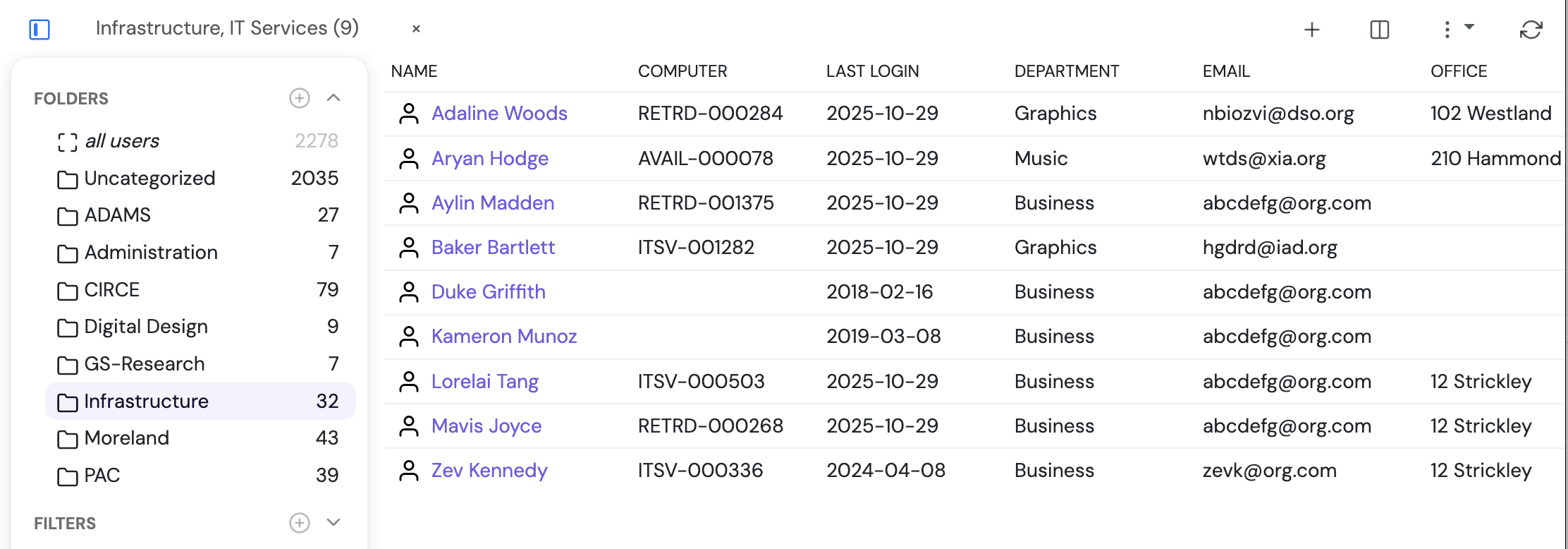Screen dimensions: 1568x549
Task: Switch to the Infrastructure, IT Services tab
Action: [x=227, y=28]
